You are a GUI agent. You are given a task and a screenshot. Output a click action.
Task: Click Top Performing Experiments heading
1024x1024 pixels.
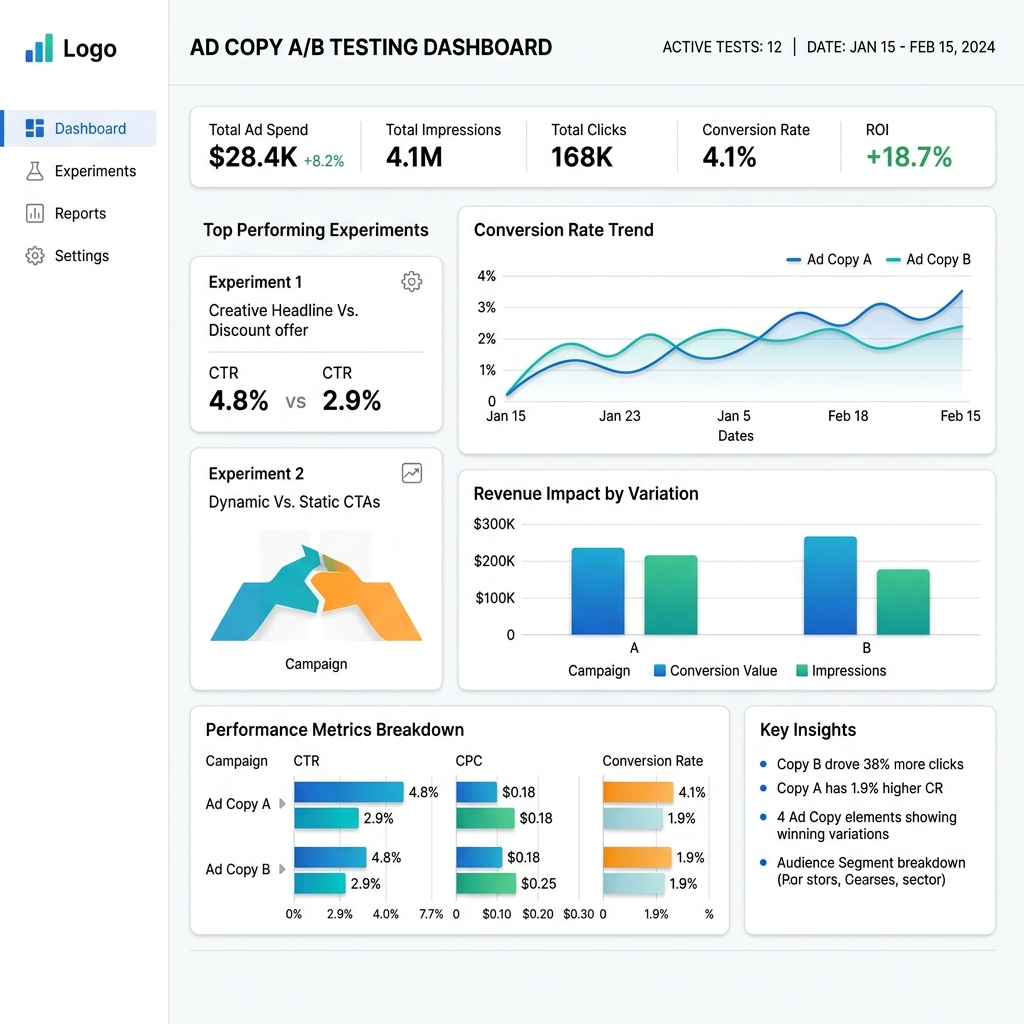click(315, 230)
